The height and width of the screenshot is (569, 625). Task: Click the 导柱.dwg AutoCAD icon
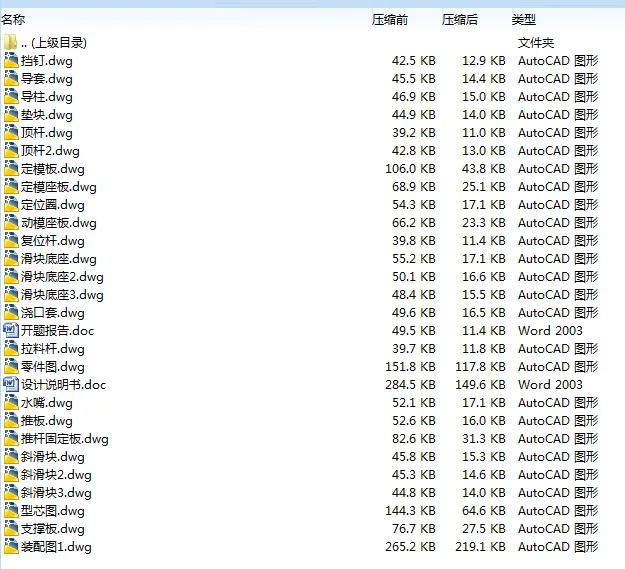tap(11, 96)
